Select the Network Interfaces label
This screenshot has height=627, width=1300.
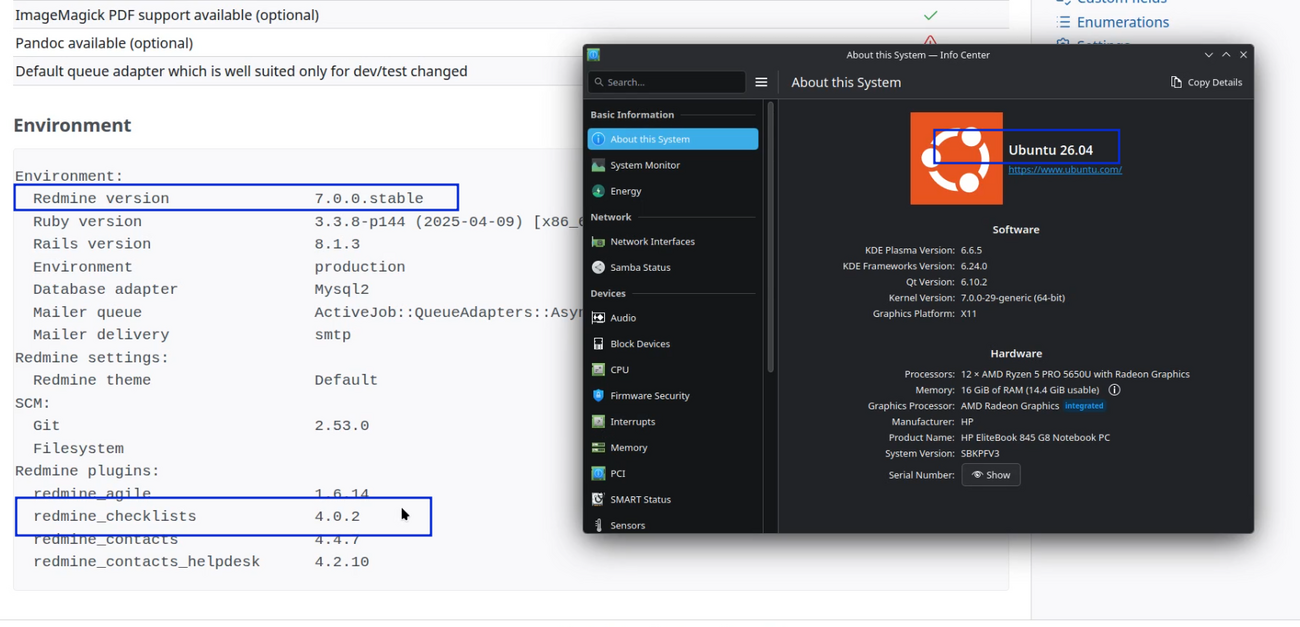click(652, 242)
